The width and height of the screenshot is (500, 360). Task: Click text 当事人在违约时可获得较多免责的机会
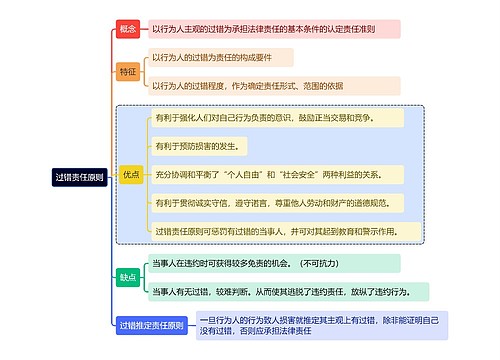pyautogui.click(x=220, y=263)
